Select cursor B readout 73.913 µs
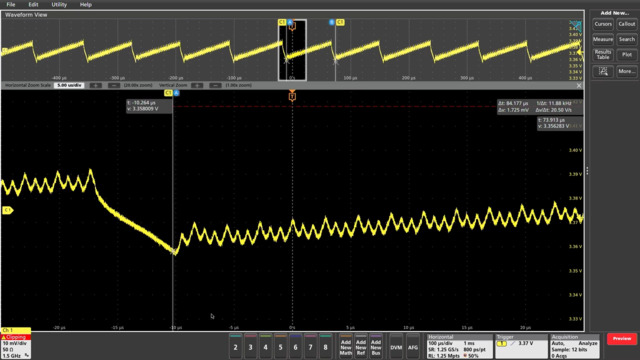This screenshot has width=640, height=360. [x=560, y=123]
